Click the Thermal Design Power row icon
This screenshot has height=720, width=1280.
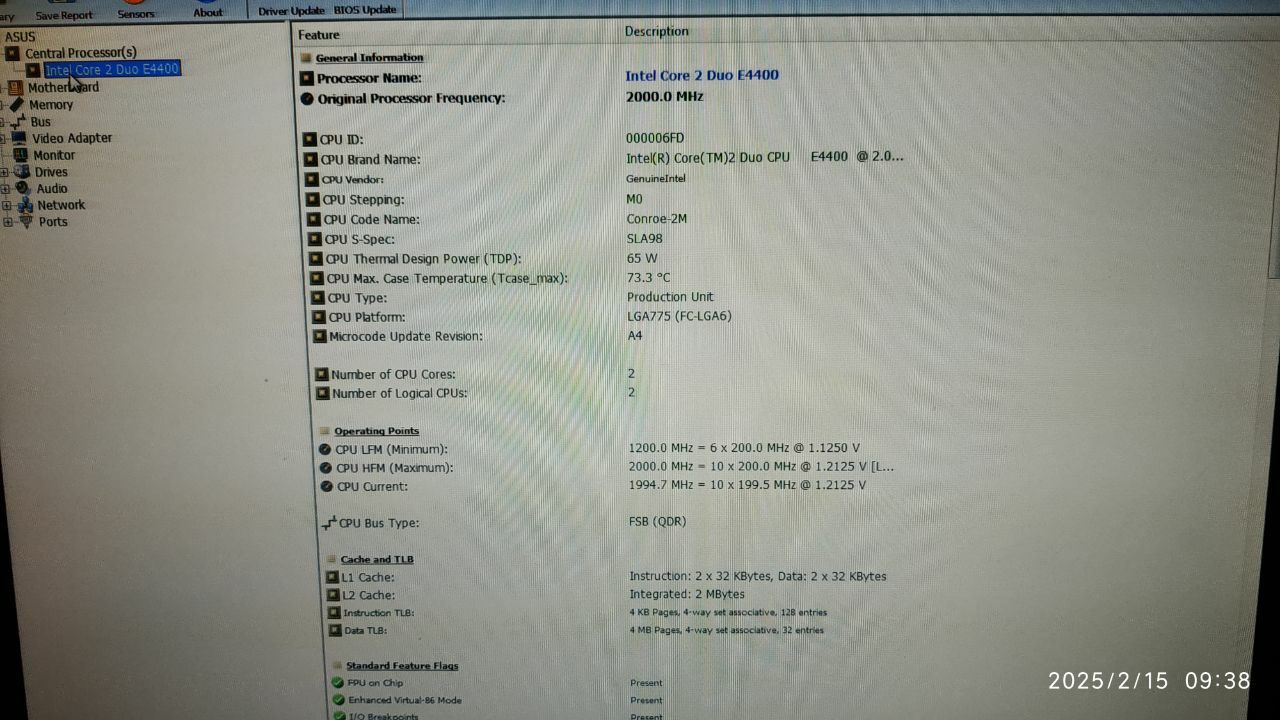[x=316, y=259]
